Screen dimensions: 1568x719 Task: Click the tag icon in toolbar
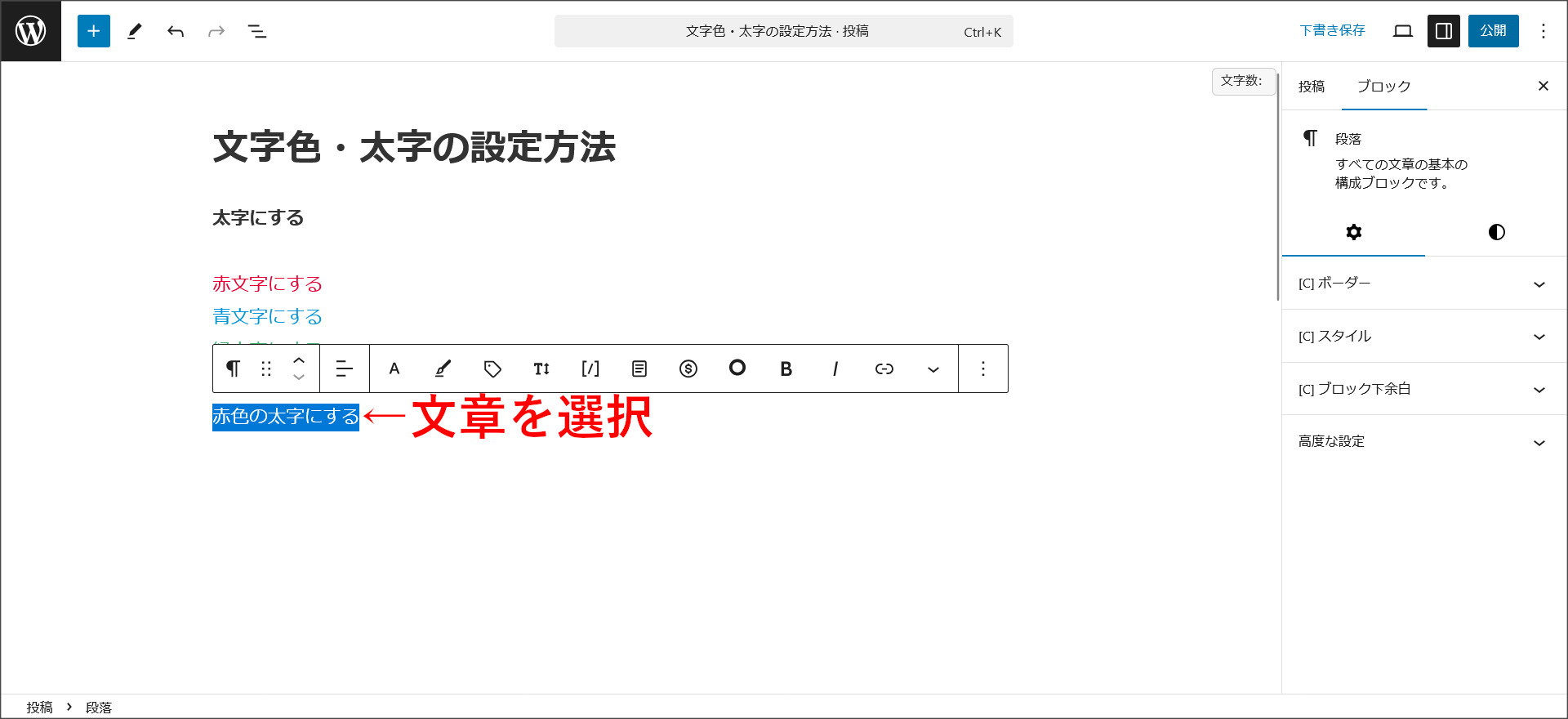pos(492,368)
